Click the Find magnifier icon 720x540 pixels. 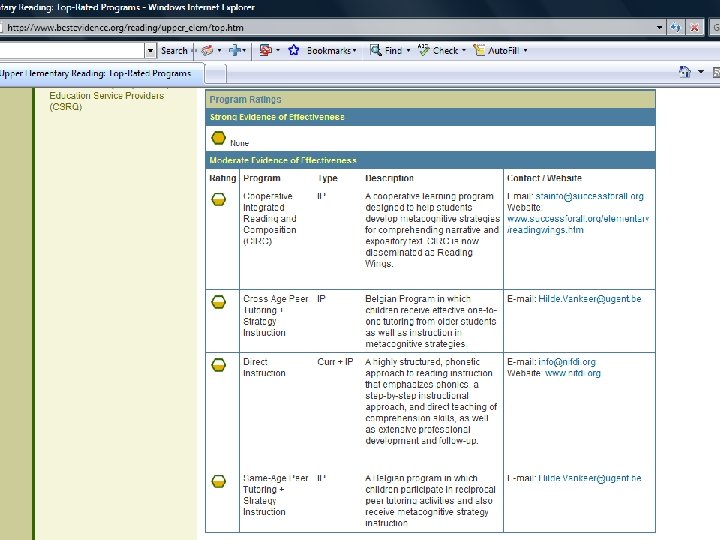click(x=376, y=50)
